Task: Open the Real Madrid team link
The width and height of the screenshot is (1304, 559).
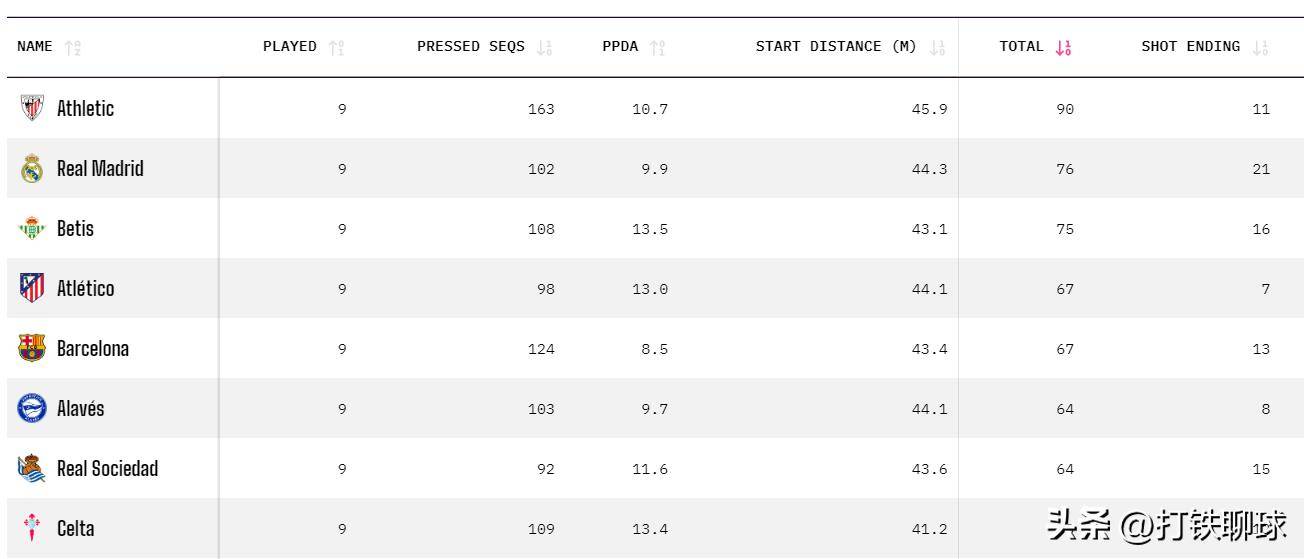Action: tap(100, 168)
